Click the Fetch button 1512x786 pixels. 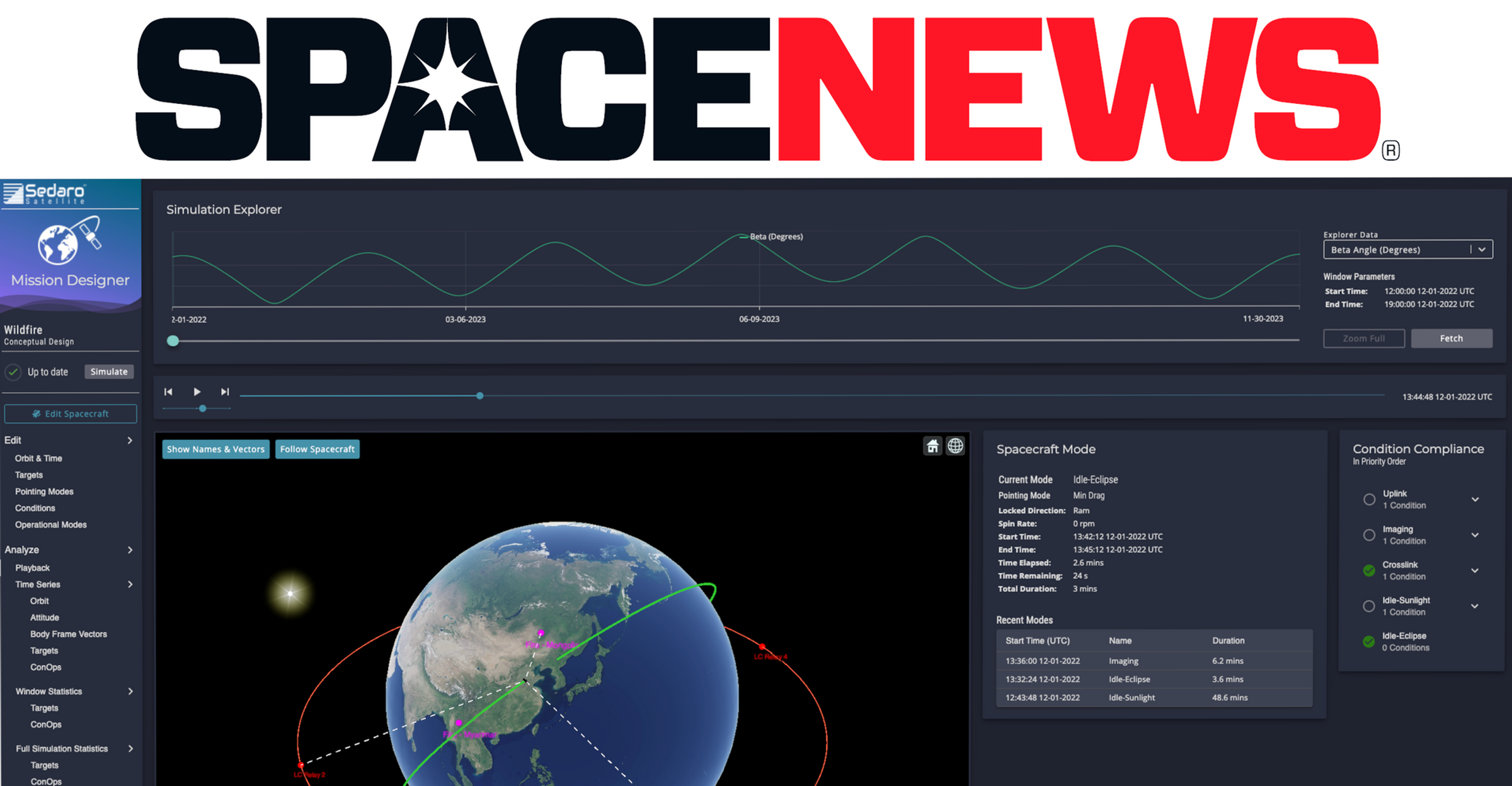[1452, 338]
